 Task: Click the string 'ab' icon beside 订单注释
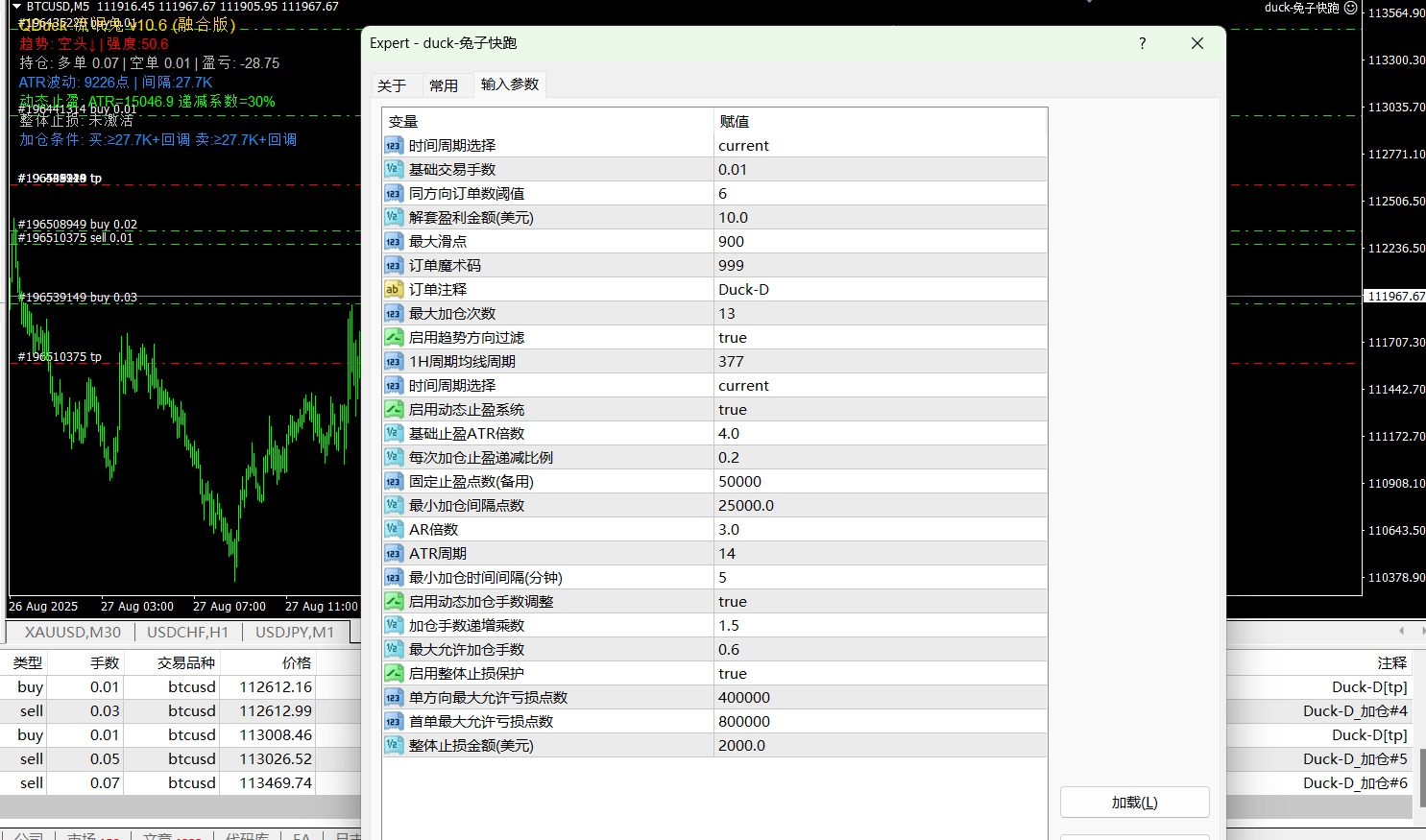[394, 289]
